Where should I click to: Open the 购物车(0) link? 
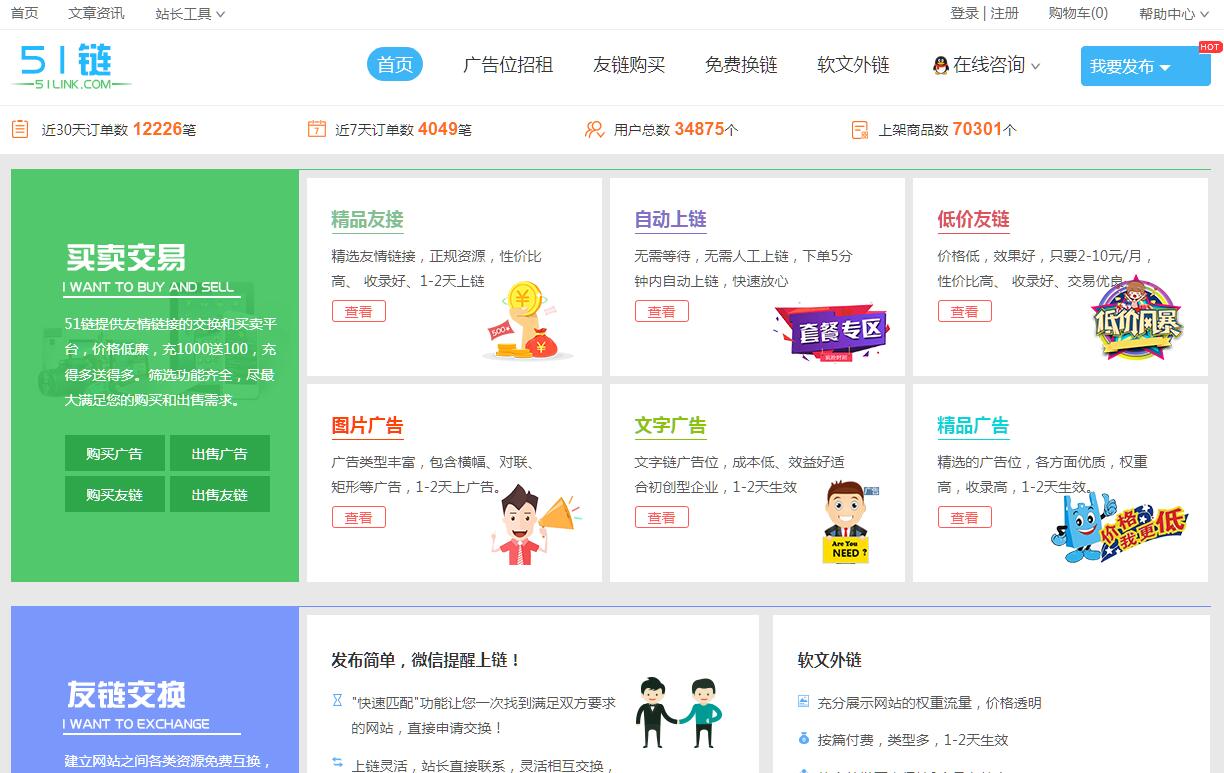(1078, 13)
